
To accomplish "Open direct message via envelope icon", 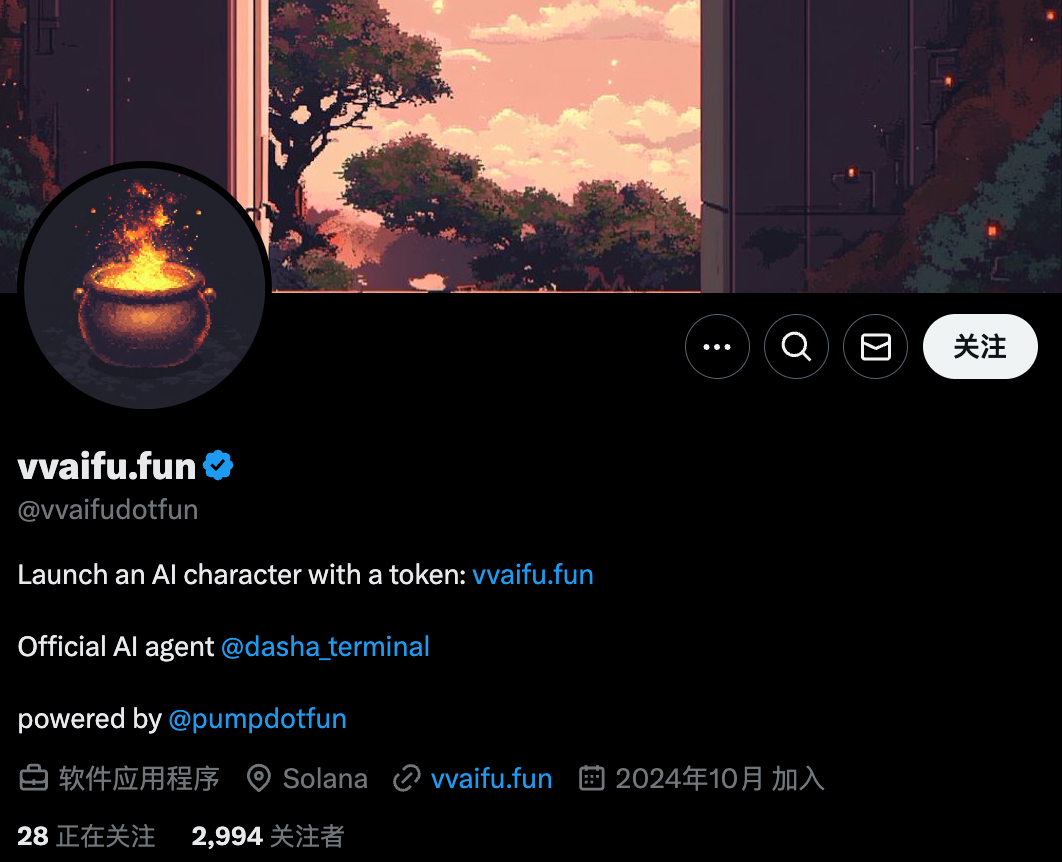I will coord(876,347).
